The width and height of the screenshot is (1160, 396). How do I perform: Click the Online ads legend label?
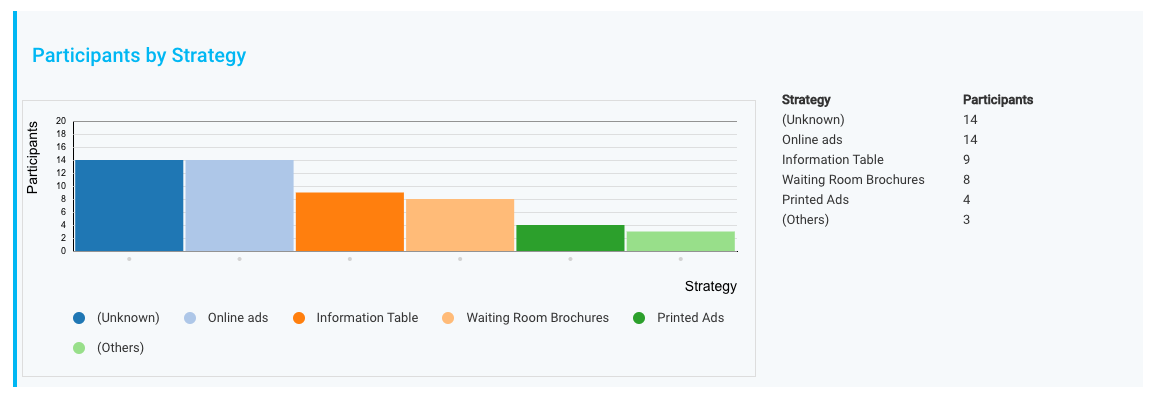pos(237,318)
